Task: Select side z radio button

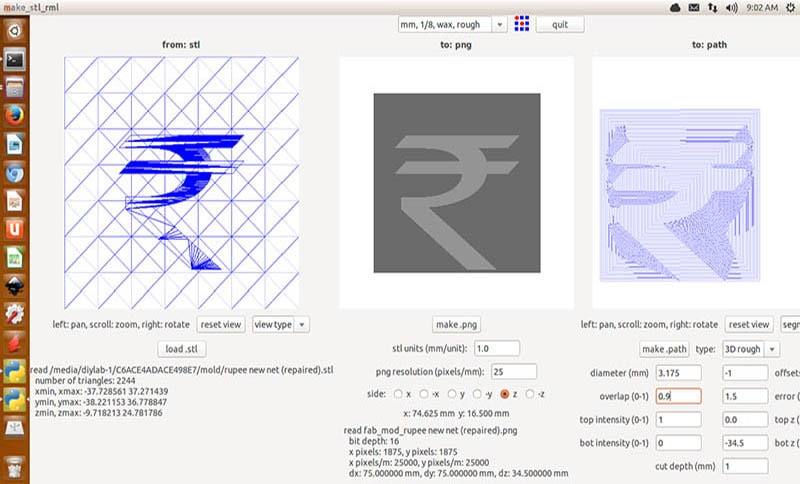Action: 505,394
